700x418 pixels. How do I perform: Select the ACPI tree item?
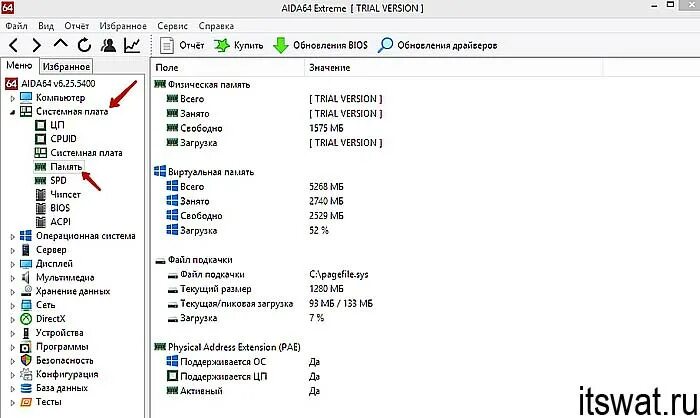click(60, 222)
